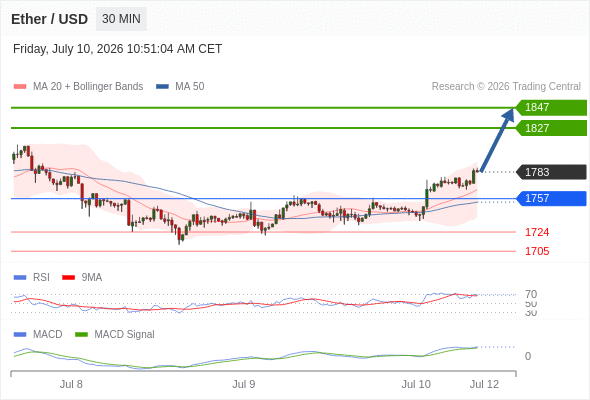This screenshot has height=400, width=590.
Task: Click the RSI 70 level label
Action: pos(531,294)
